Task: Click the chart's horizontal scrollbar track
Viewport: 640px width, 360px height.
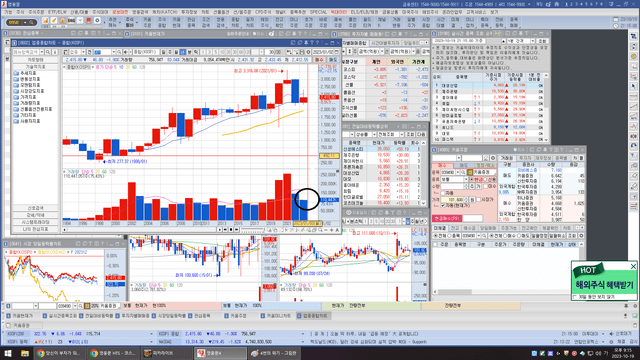Action: tap(143, 230)
